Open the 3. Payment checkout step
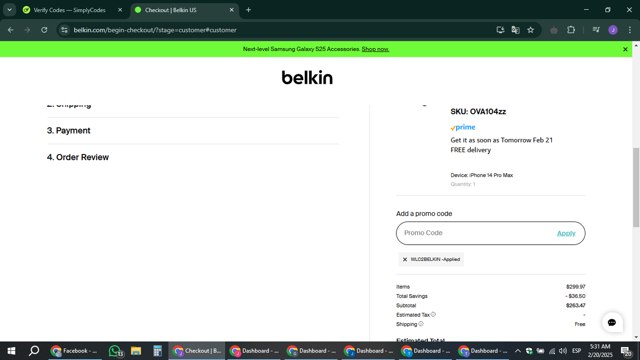Screen dimensions: 640x360 69,131
